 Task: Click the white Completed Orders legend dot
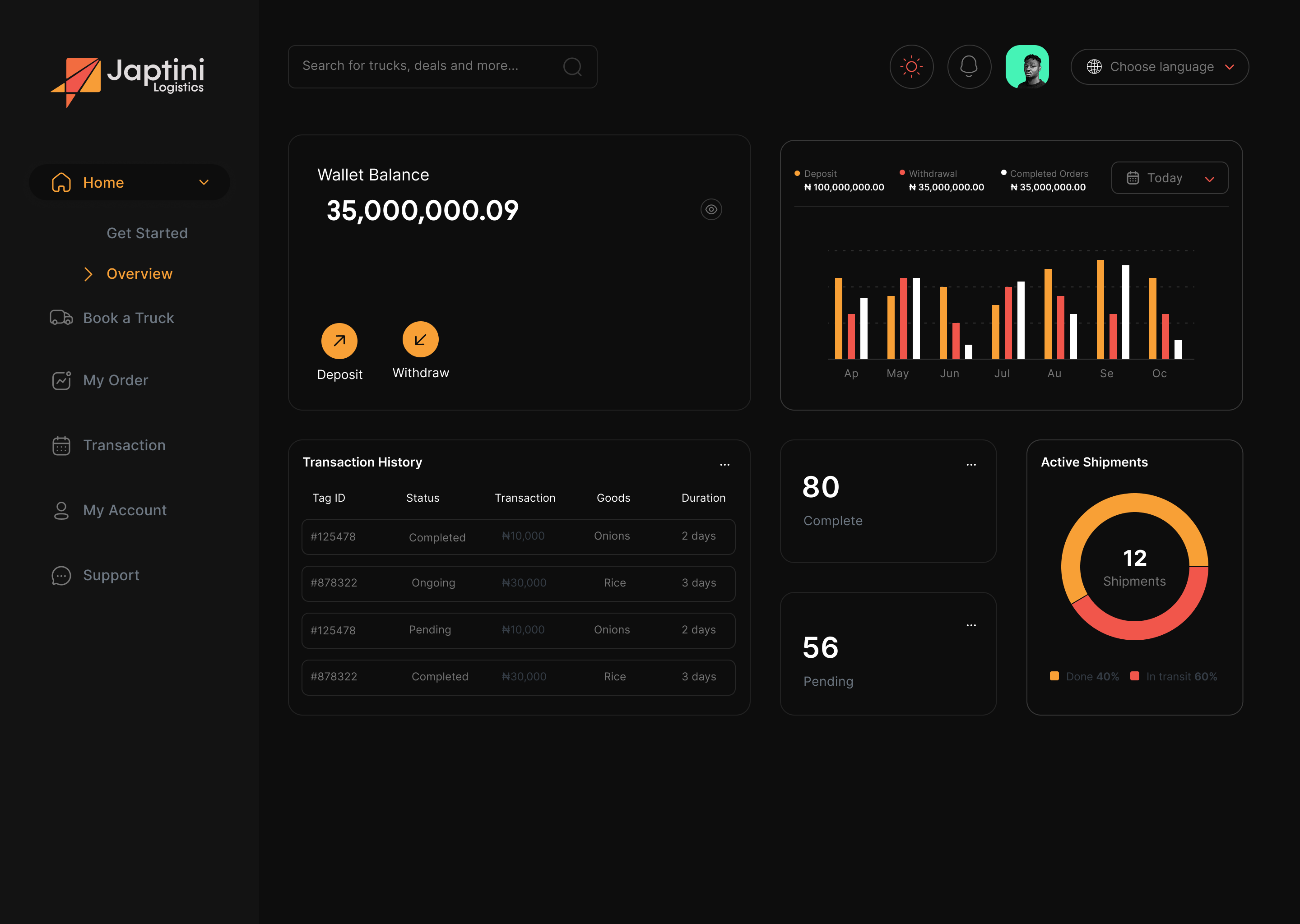[x=1003, y=172]
